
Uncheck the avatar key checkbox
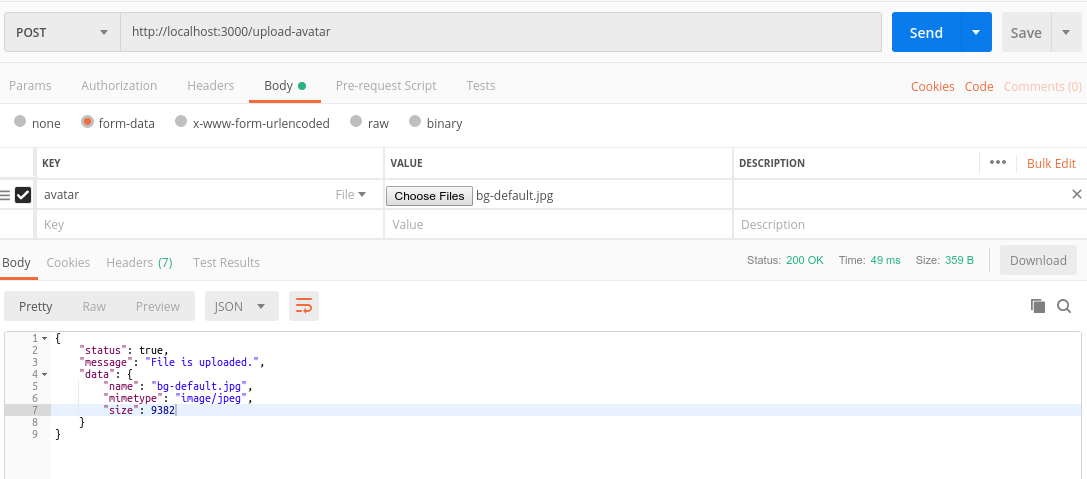coord(23,195)
